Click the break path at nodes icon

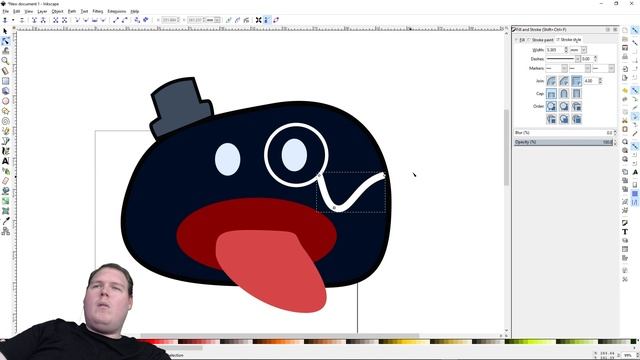pos(43,20)
